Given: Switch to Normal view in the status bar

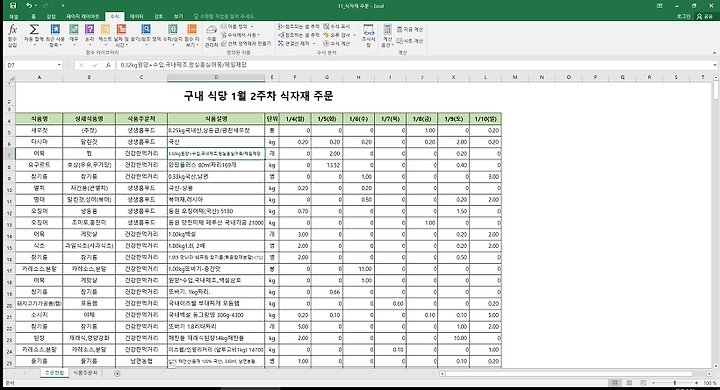Looking at the screenshot, I should click(614, 383).
